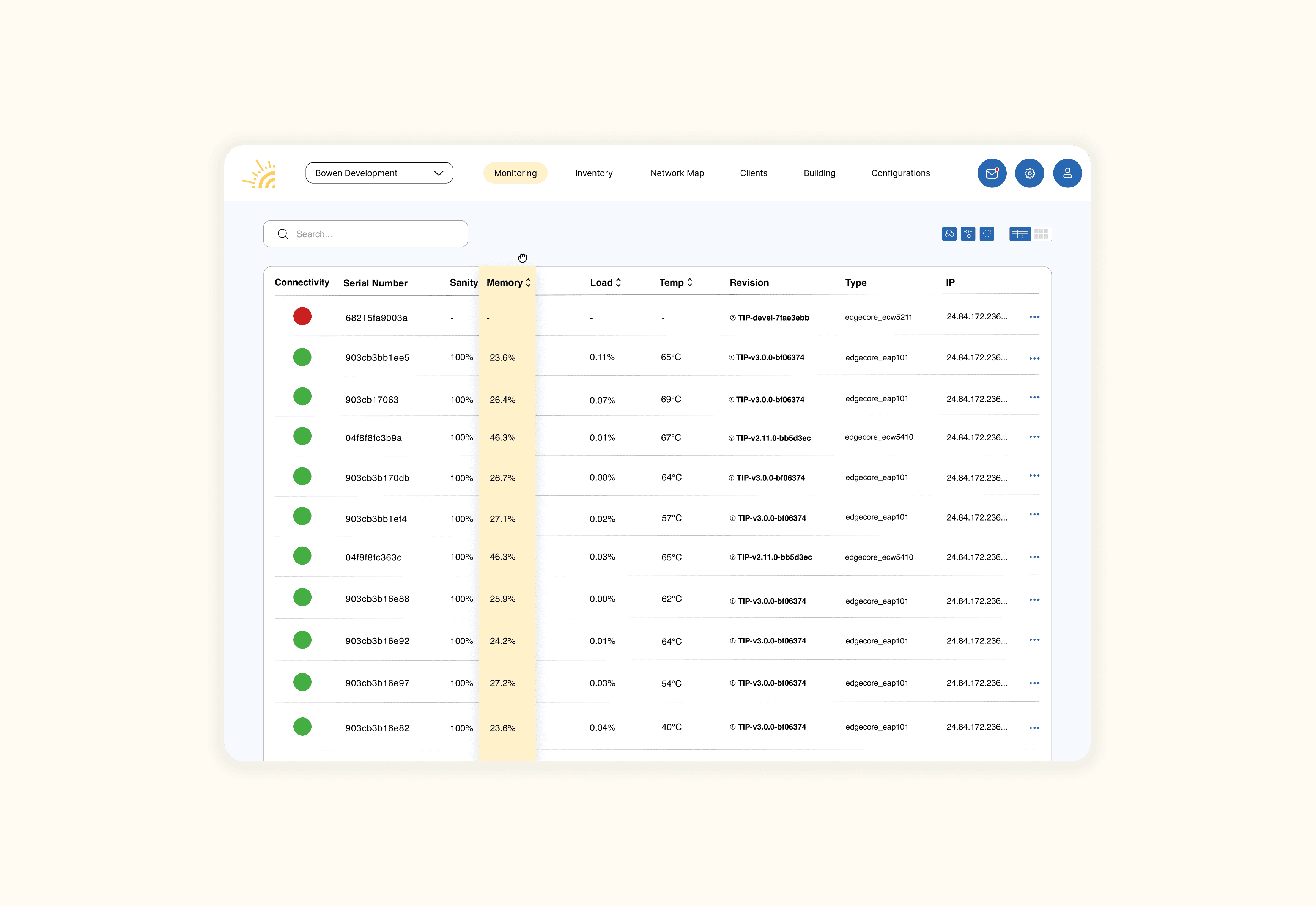
Task: Open the user profile icon
Action: point(1067,173)
